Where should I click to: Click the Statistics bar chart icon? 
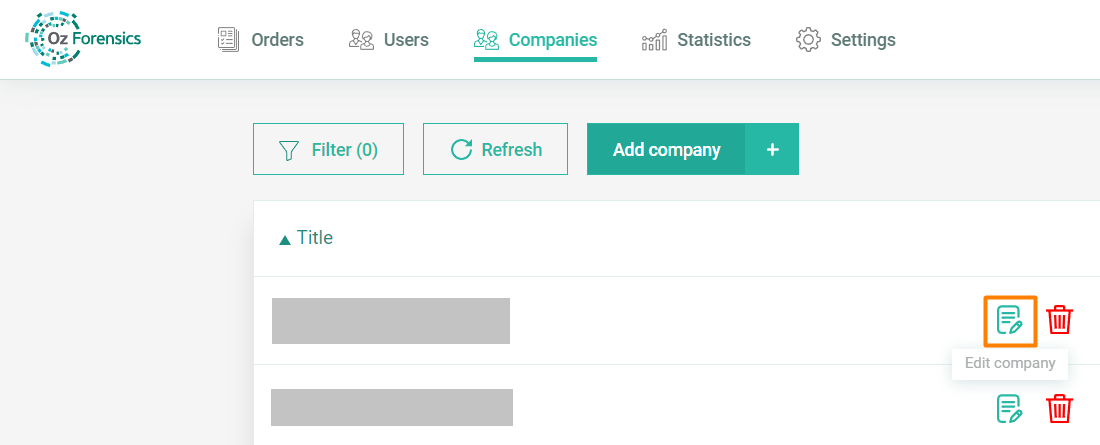coord(654,40)
